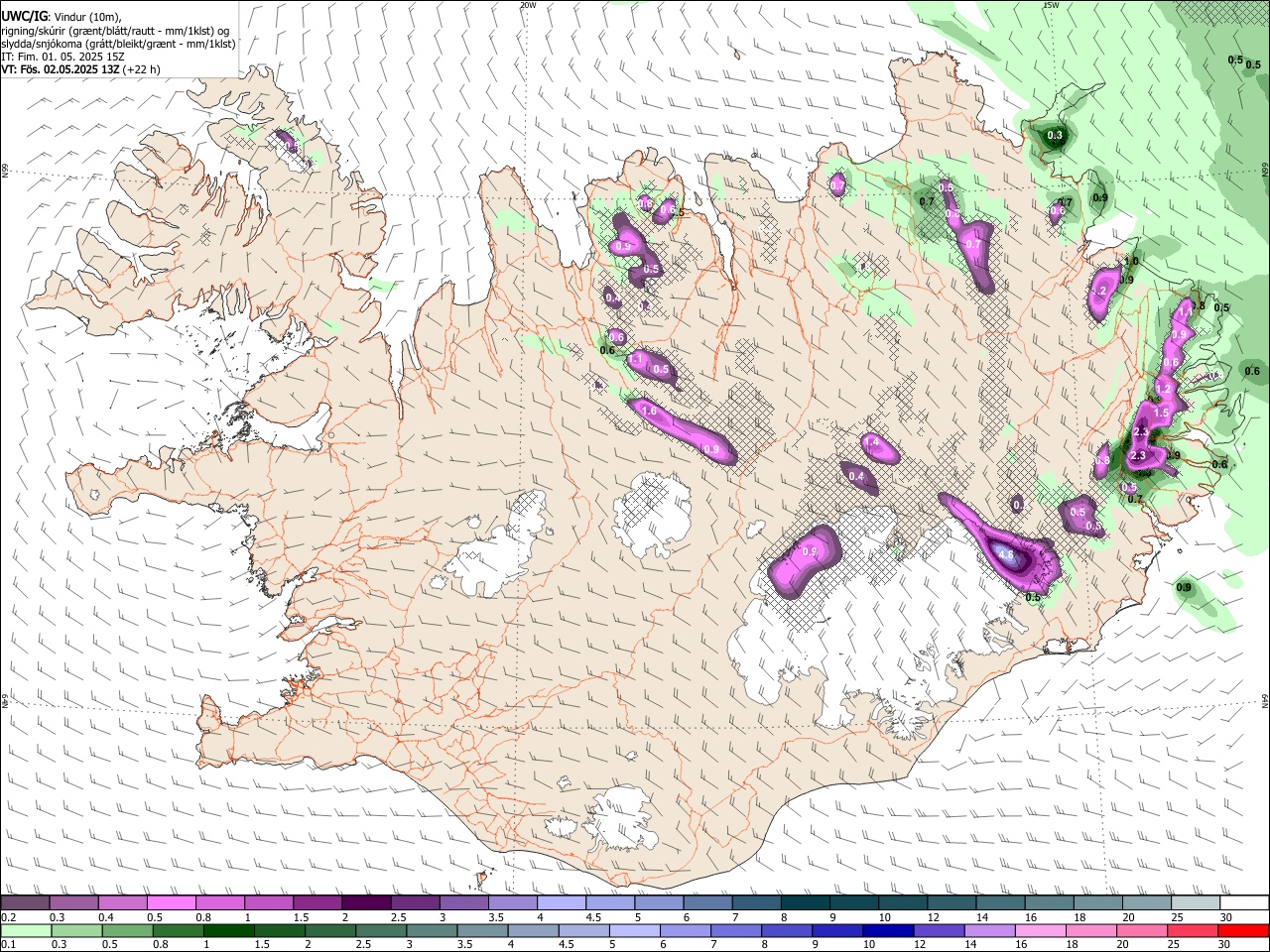
Task: Select the 12 swatch in the top legend row
Action: [x=952, y=902]
